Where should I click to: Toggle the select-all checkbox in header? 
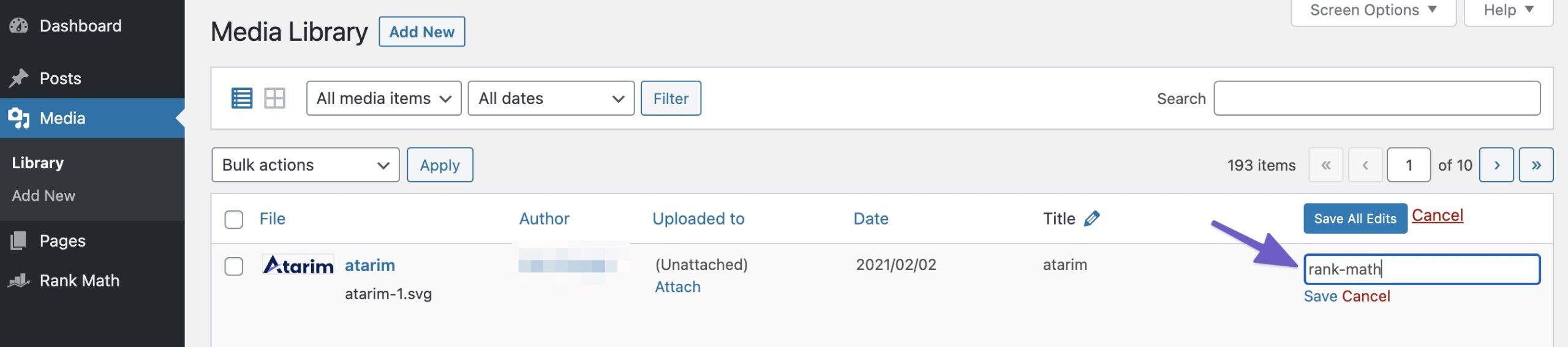tap(233, 220)
